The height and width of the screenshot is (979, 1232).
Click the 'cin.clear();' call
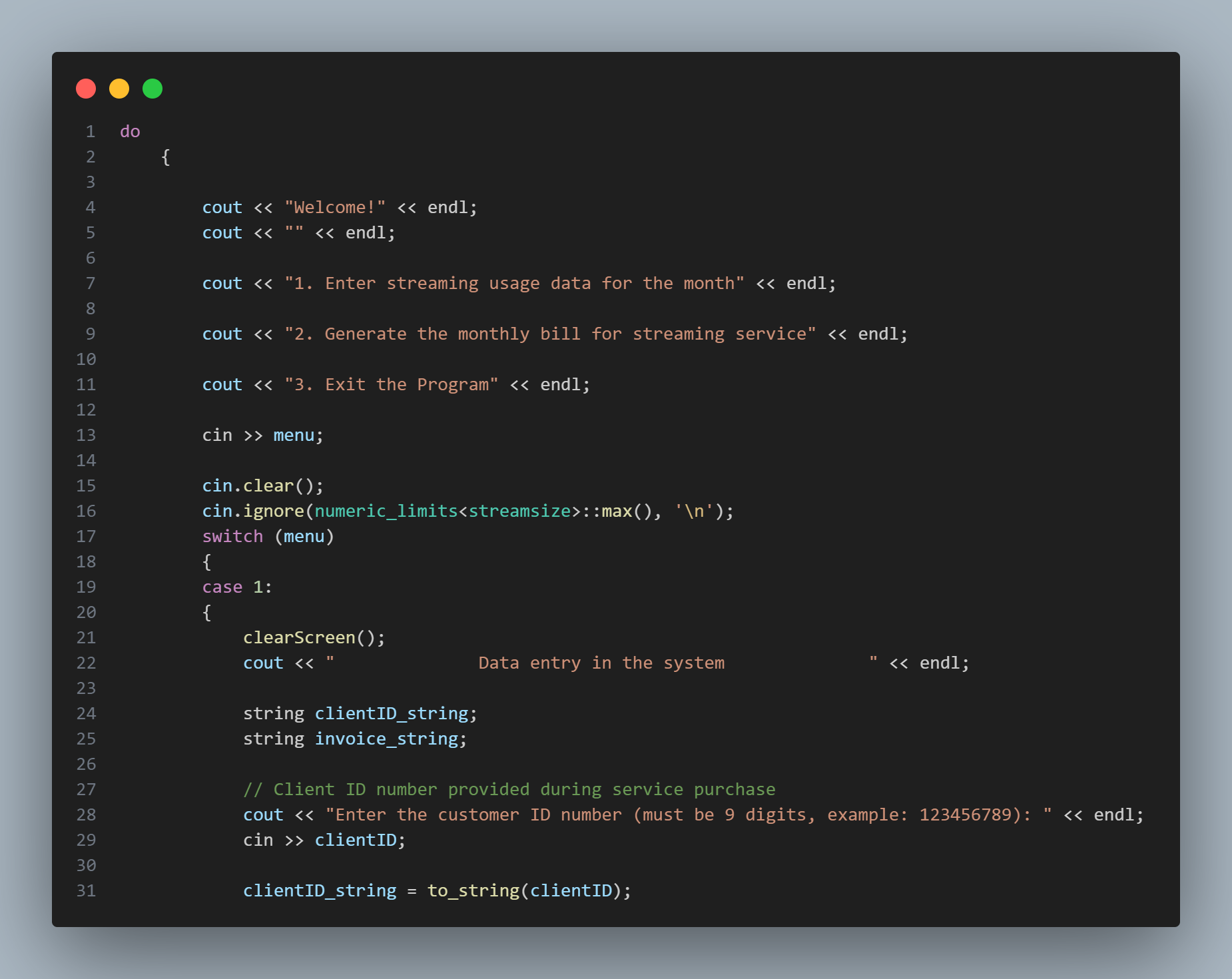(263, 486)
